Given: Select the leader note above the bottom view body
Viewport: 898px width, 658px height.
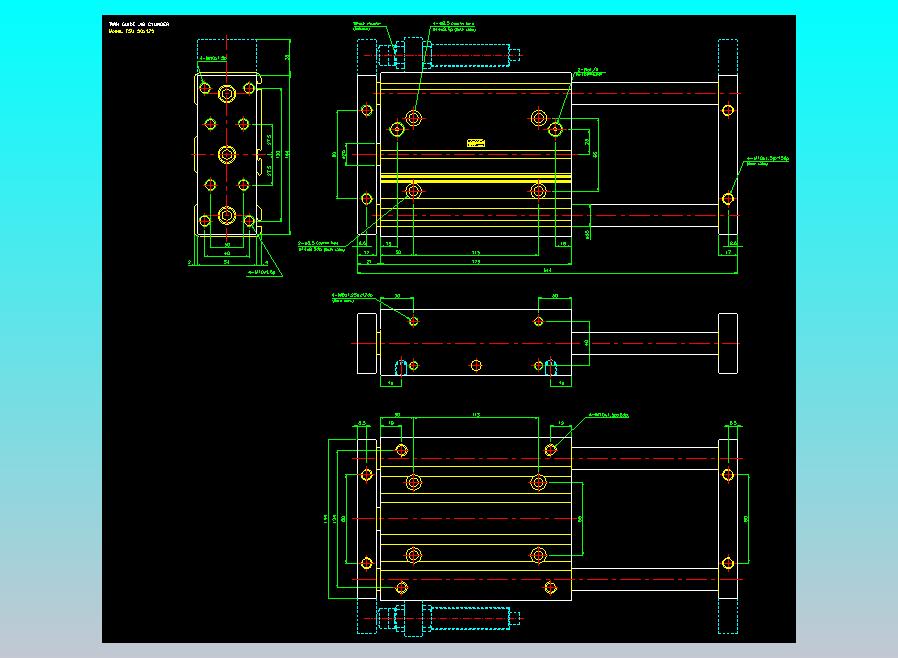Looking at the screenshot, I should pos(609,415).
